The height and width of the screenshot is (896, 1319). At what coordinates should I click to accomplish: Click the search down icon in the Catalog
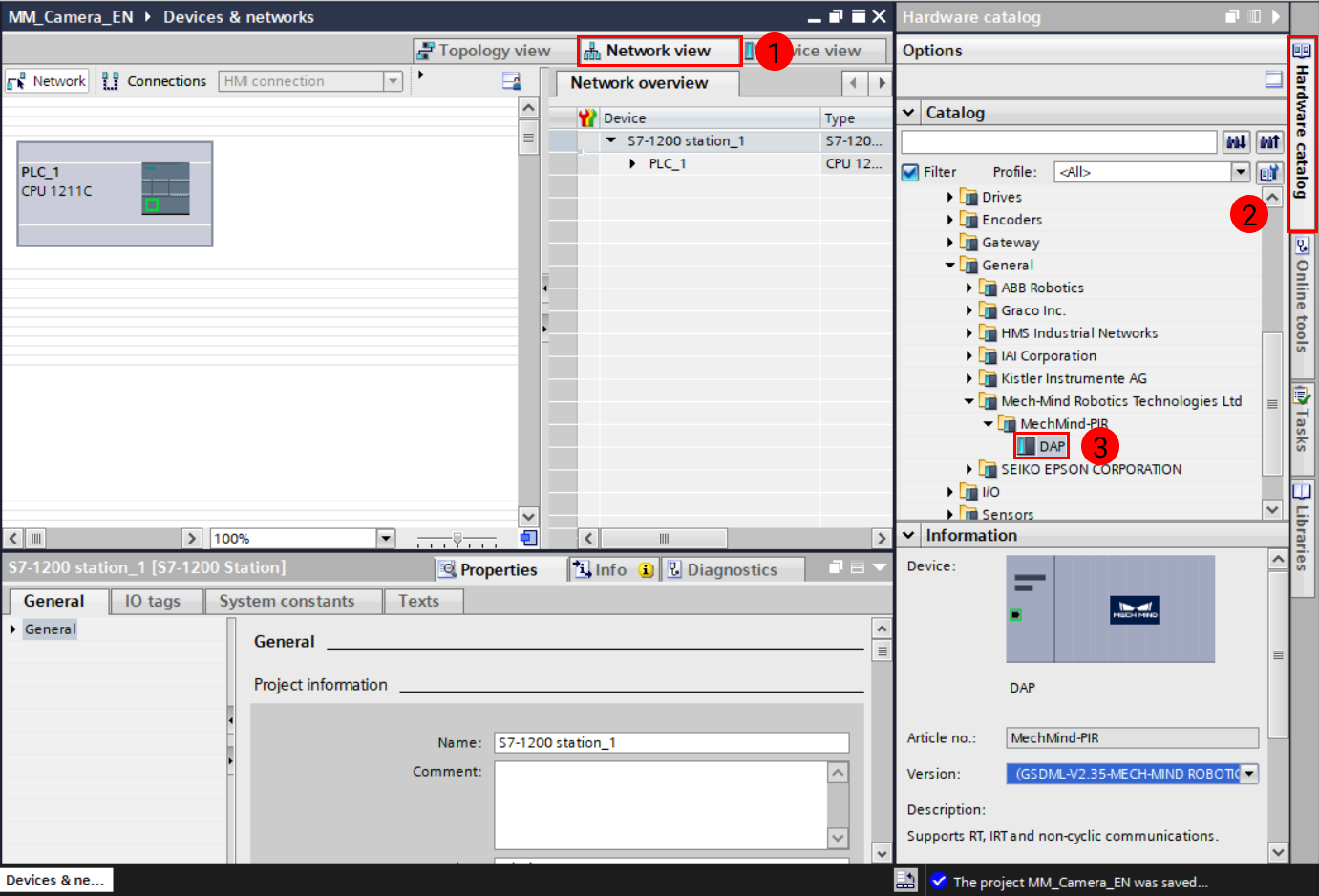pyautogui.click(x=1236, y=141)
